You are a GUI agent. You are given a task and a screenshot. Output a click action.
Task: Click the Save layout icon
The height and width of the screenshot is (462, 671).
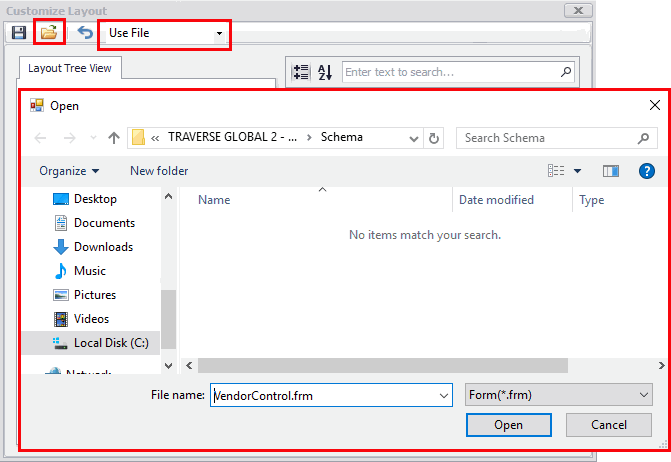coord(19,33)
